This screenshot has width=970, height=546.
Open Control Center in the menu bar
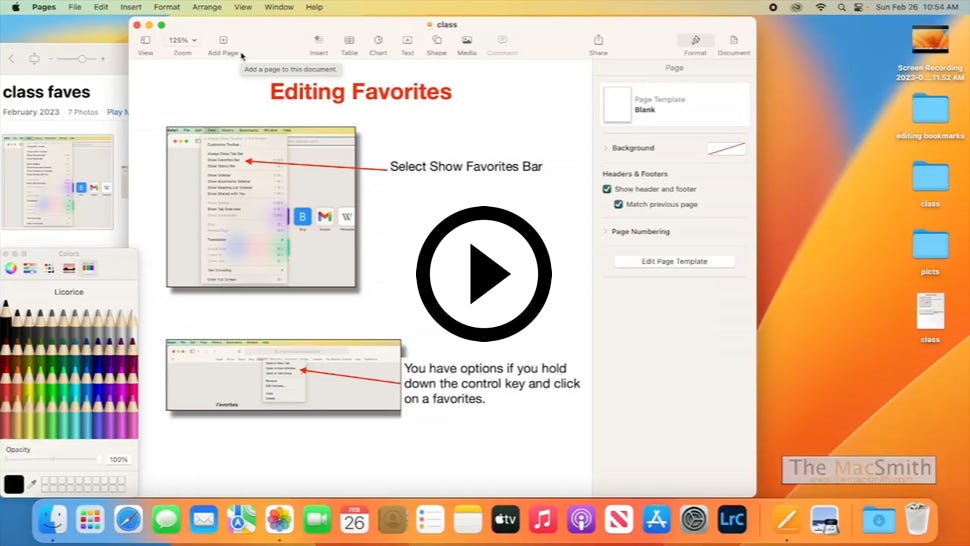[x=859, y=7]
